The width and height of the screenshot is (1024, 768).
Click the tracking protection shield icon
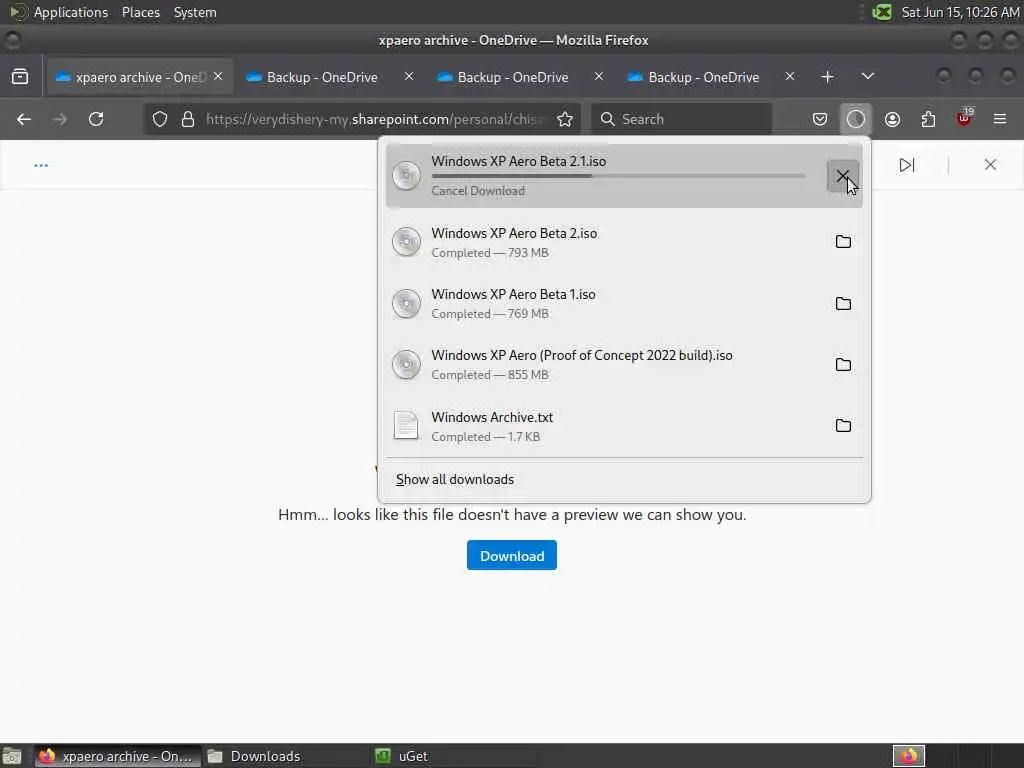tap(159, 119)
